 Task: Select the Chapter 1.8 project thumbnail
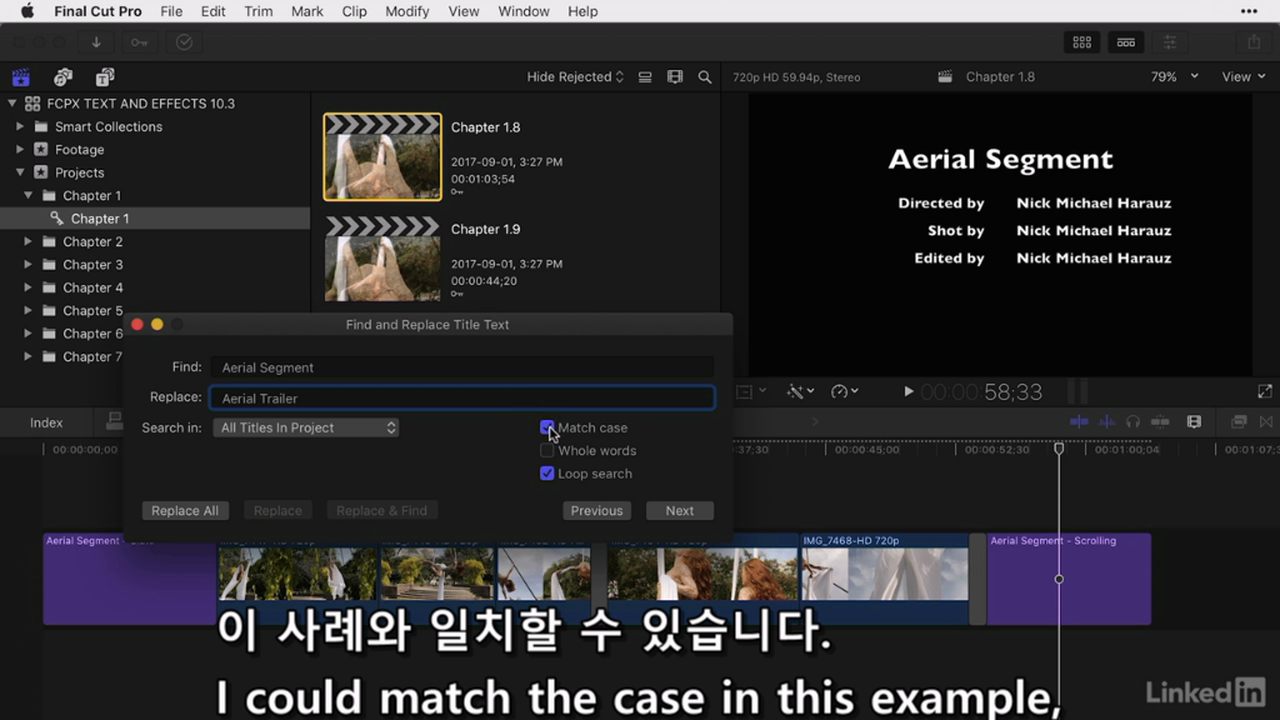(x=382, y=157)
